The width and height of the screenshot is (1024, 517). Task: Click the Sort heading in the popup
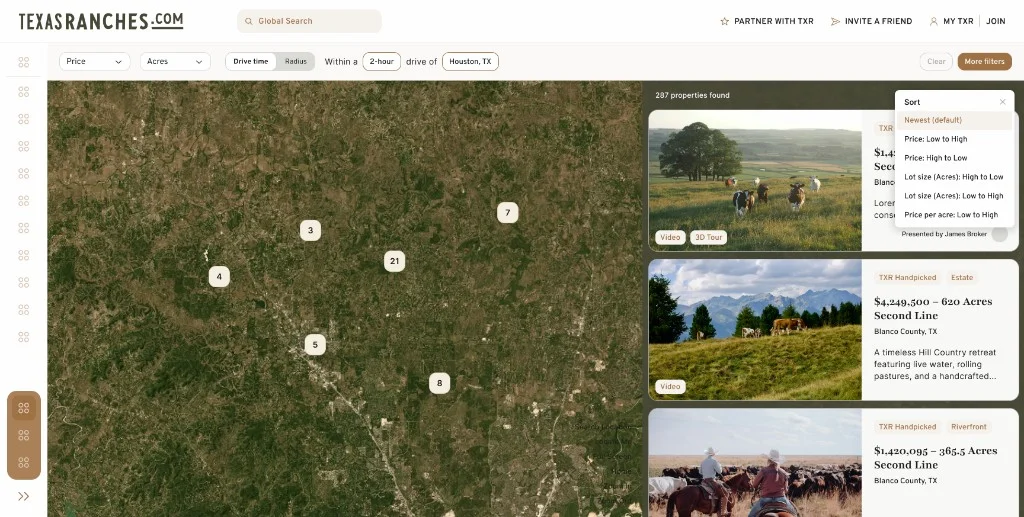(x=912, y=102)
